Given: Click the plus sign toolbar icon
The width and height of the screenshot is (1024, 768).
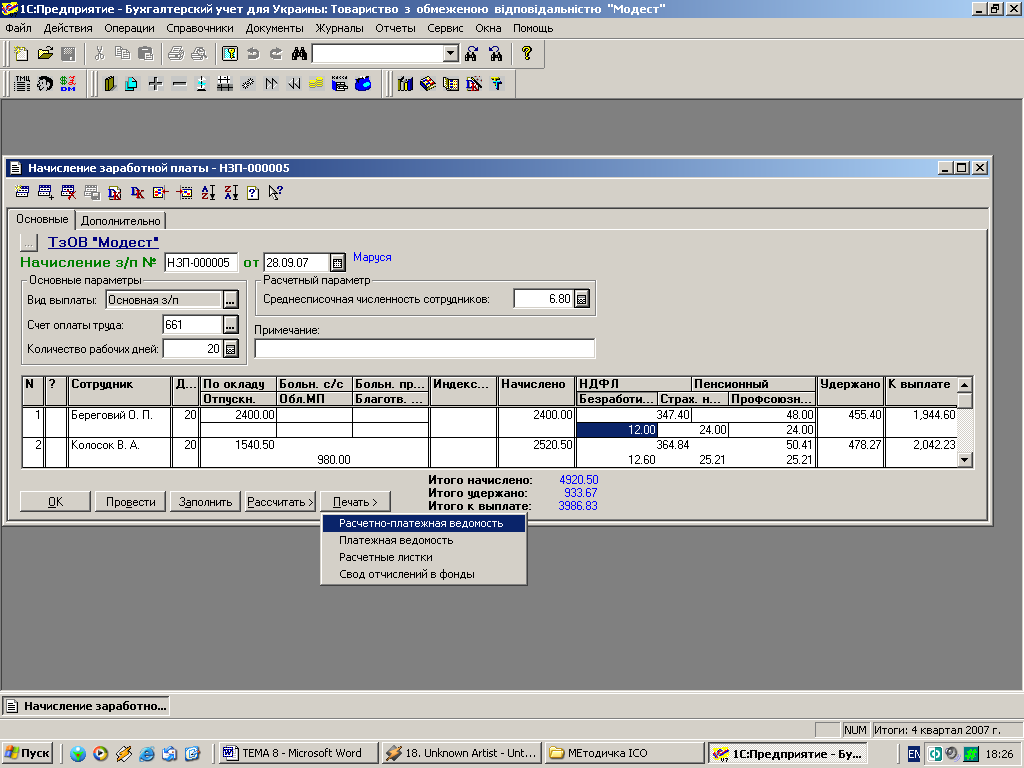Looking at the screenshot, I should (155, 84).
